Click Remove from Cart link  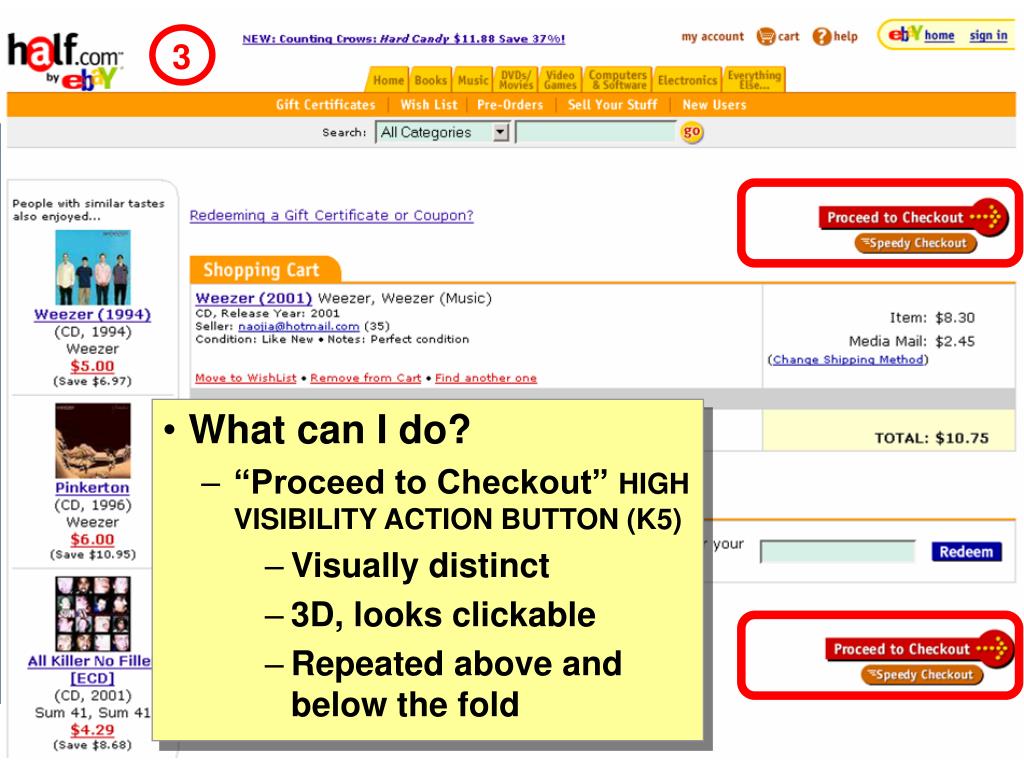[366, 378]
